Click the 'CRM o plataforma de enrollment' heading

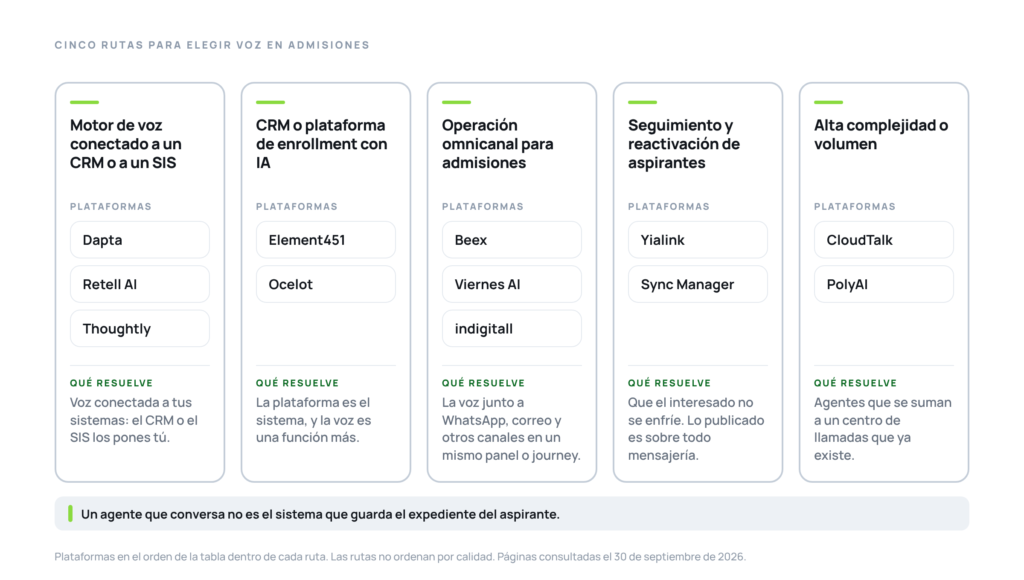tap(321, 144)
